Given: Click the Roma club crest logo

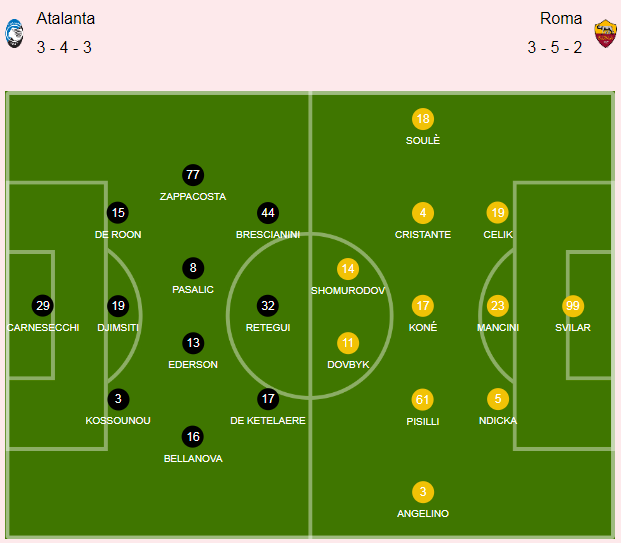Looking at the screenshot, I should coord(606,34).
